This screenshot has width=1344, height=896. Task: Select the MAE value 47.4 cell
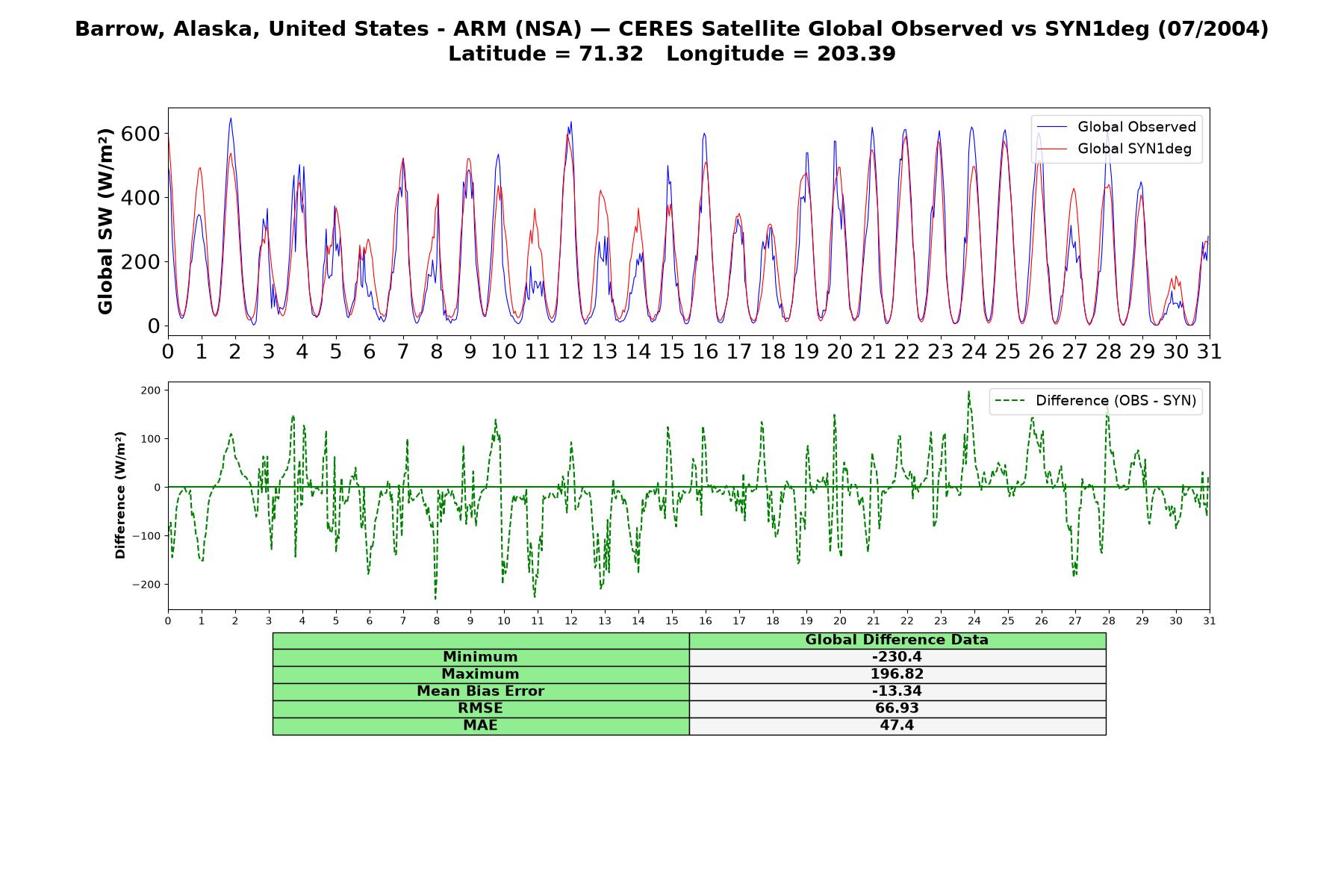point(897,726)
